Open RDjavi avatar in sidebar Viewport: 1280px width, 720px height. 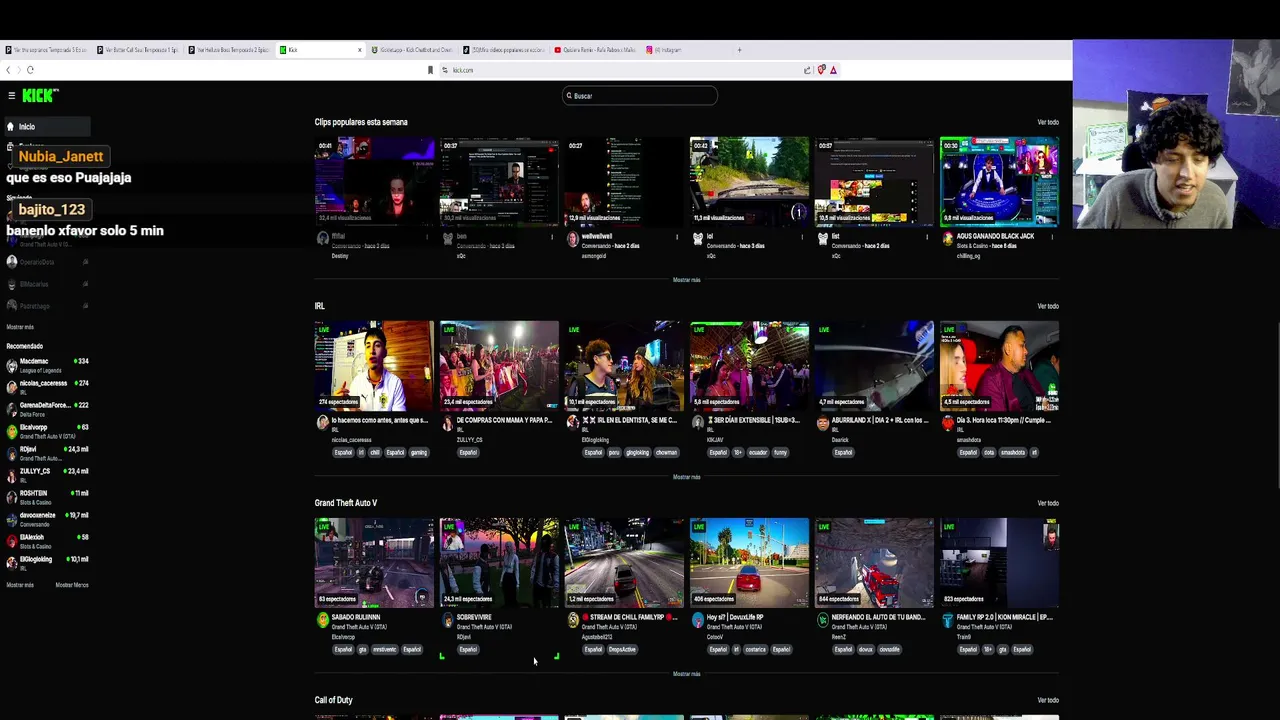pos(12,453)
